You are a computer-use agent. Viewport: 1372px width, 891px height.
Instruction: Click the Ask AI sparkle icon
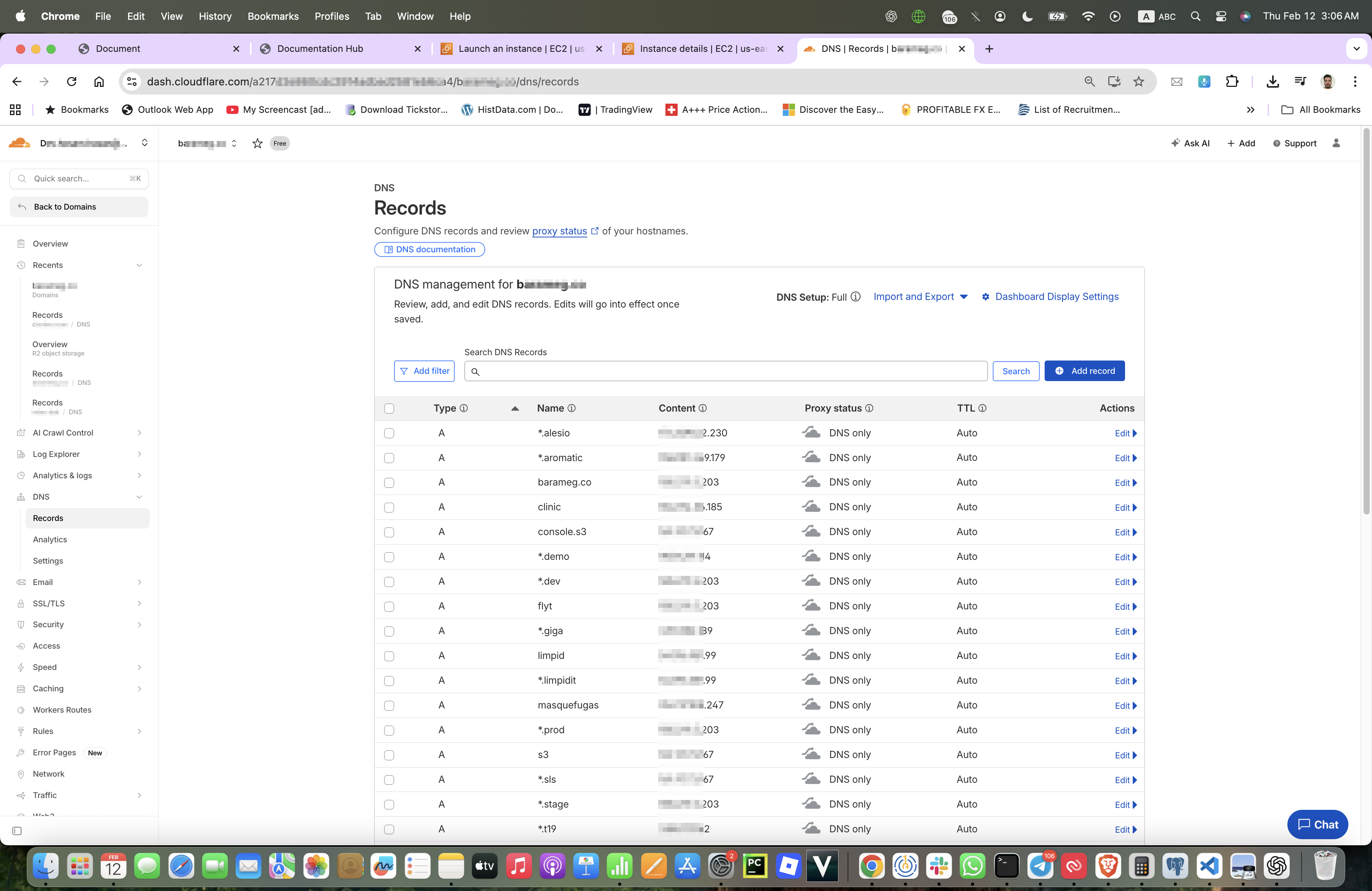point(1175,143)
